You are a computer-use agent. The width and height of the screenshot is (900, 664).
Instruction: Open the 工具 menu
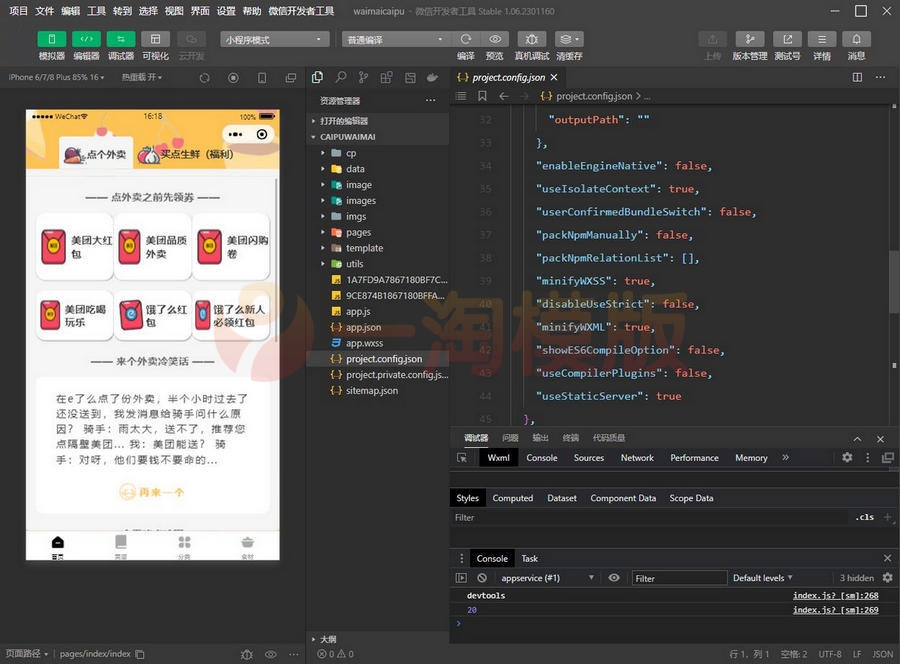coord(96,11)
